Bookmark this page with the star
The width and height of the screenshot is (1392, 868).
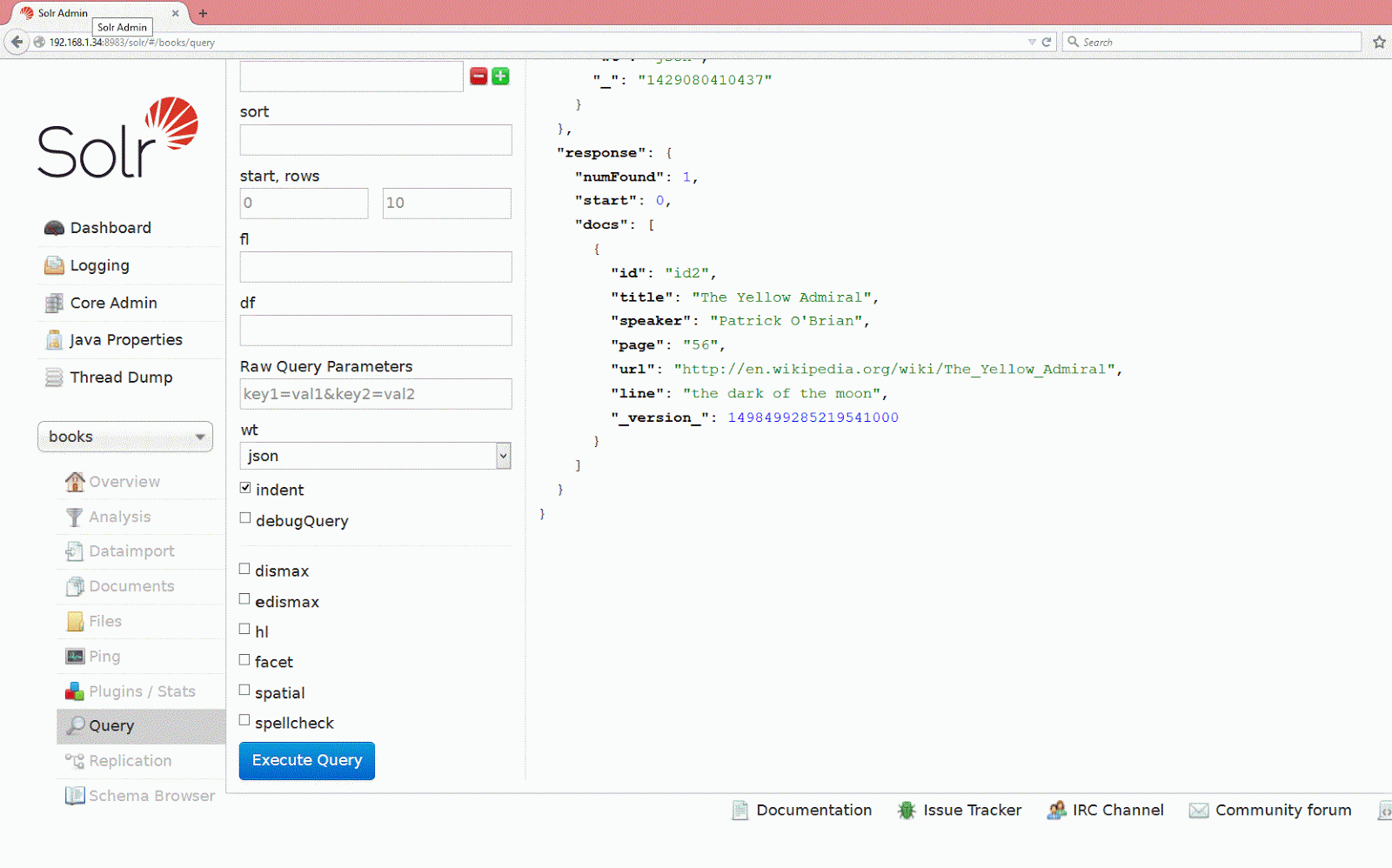pyautogui.click(x=1379, y=42)
